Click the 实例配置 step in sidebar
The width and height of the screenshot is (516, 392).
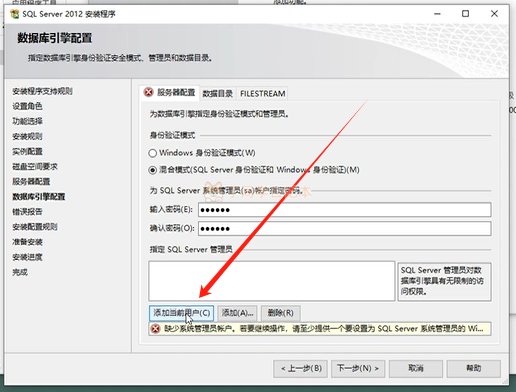(x=27, y=152)
